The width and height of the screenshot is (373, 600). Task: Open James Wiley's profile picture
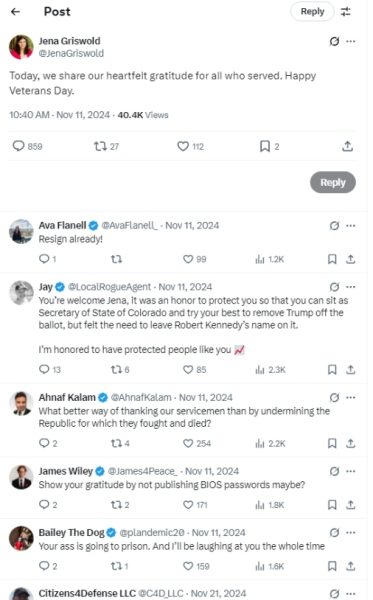coord(21,477)
